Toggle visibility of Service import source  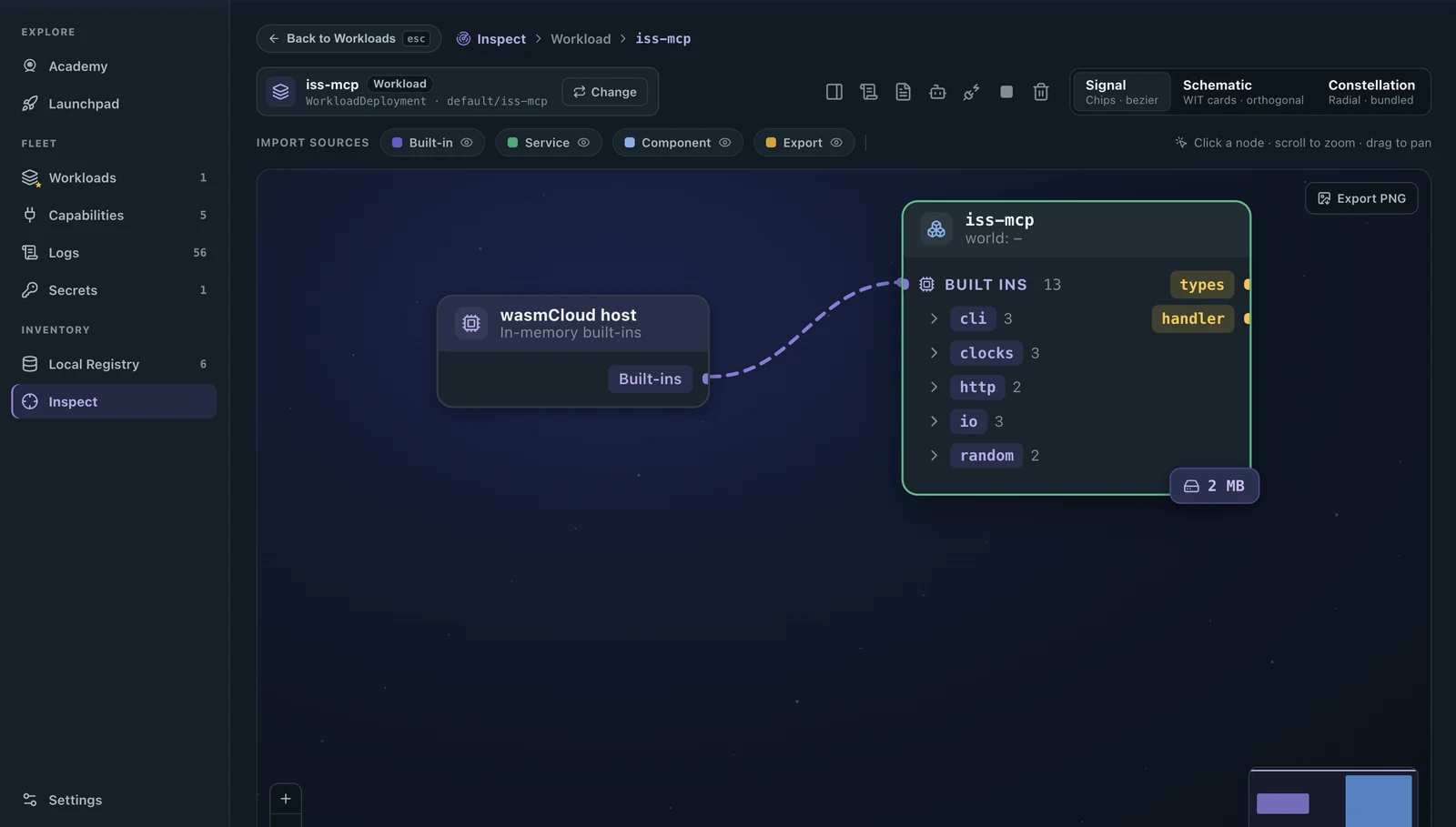pyautogui.click(x=583, y=143)
